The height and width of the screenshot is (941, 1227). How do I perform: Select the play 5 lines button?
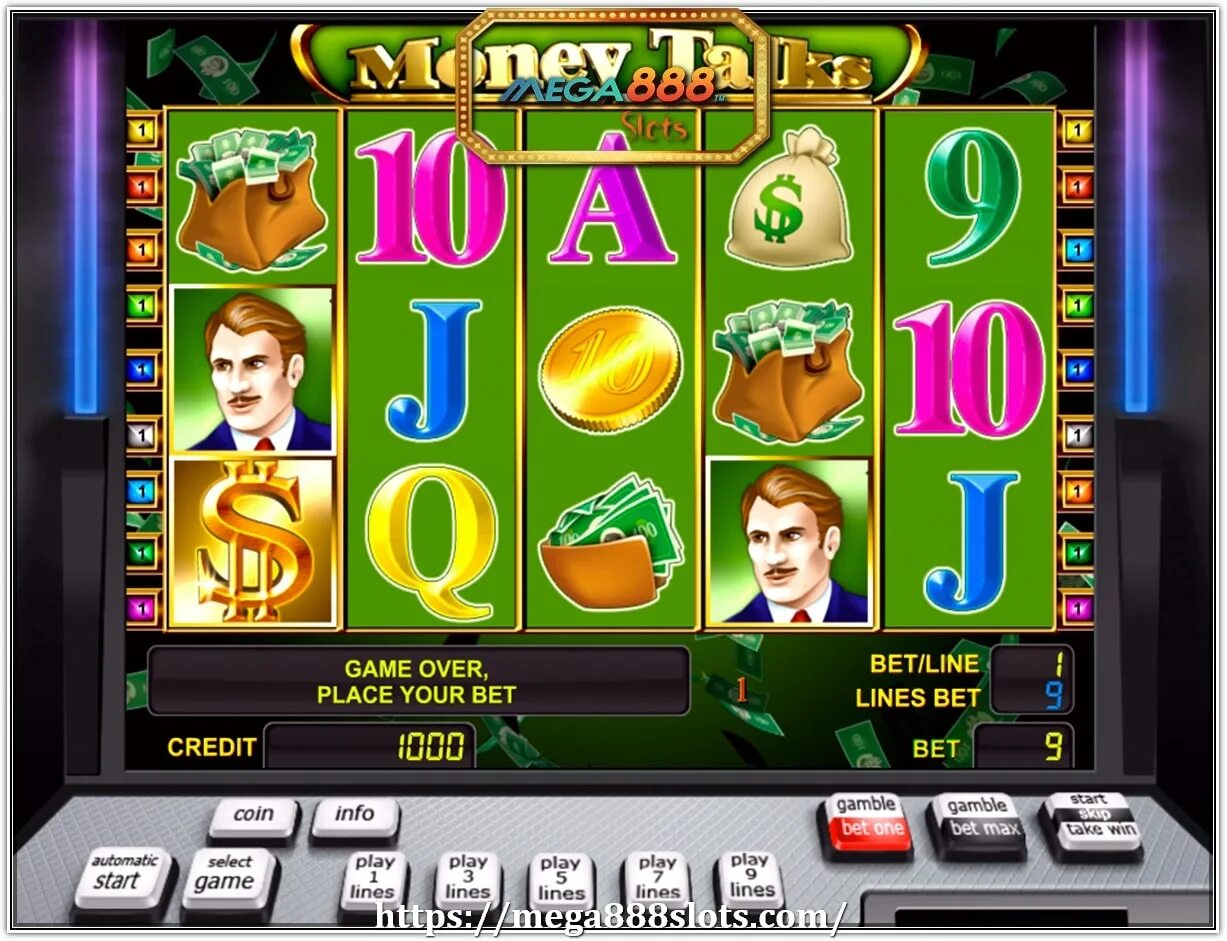(561, 880)
